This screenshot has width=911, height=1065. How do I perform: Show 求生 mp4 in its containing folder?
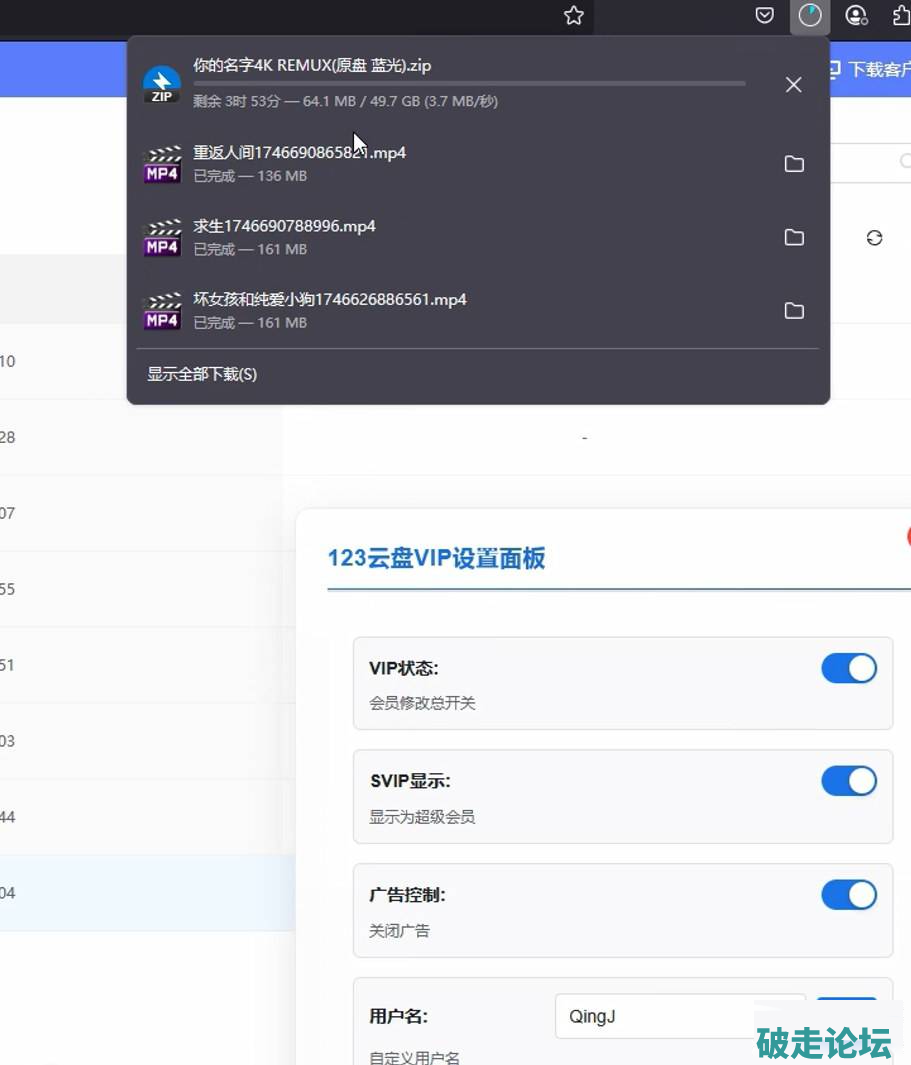[794, 237]
